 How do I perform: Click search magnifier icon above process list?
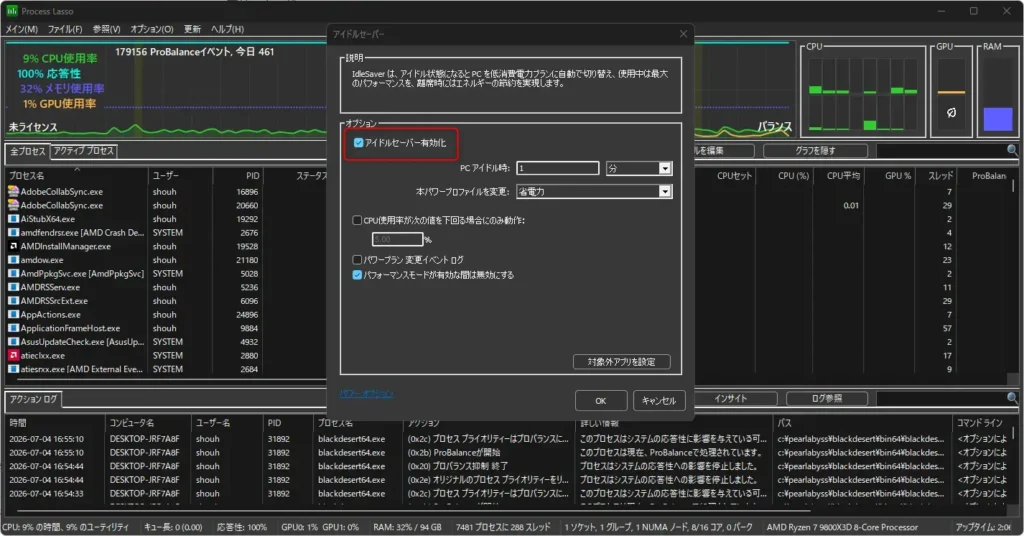1012,150
